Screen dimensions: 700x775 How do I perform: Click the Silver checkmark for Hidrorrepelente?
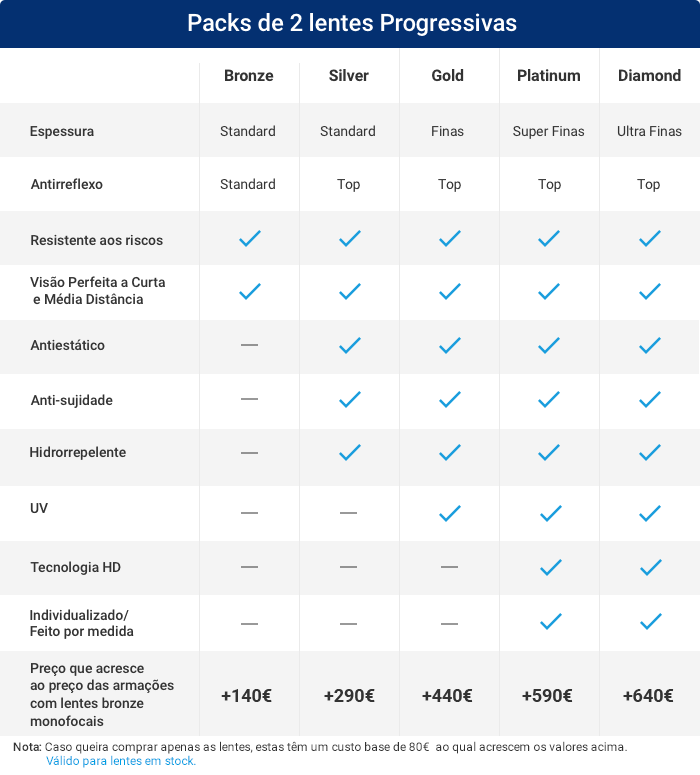click(x=349, y=452)
